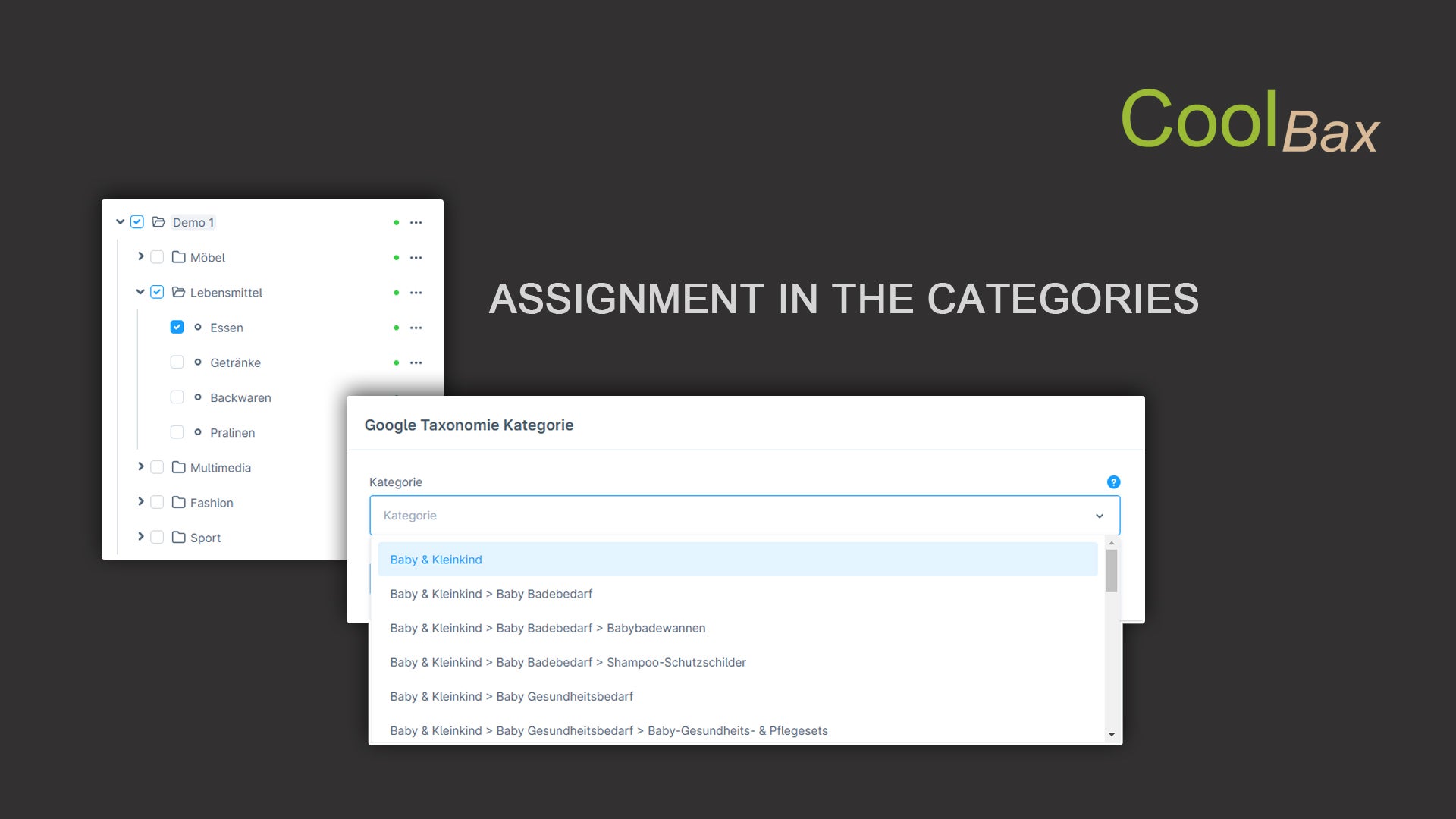This screenshot has height=819, width=1456.
Task: Toggle the checkbox for Lebensmittel category
Action: [157, 292]
